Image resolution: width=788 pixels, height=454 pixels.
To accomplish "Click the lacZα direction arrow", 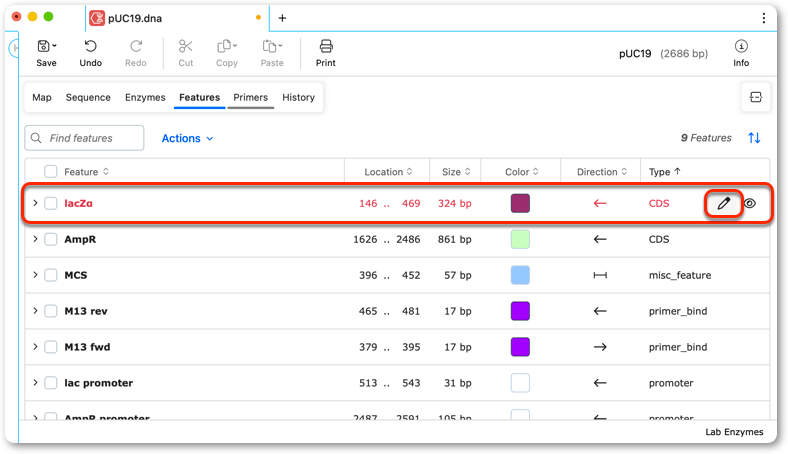I will pyautogui.click(x=600, y=203).
